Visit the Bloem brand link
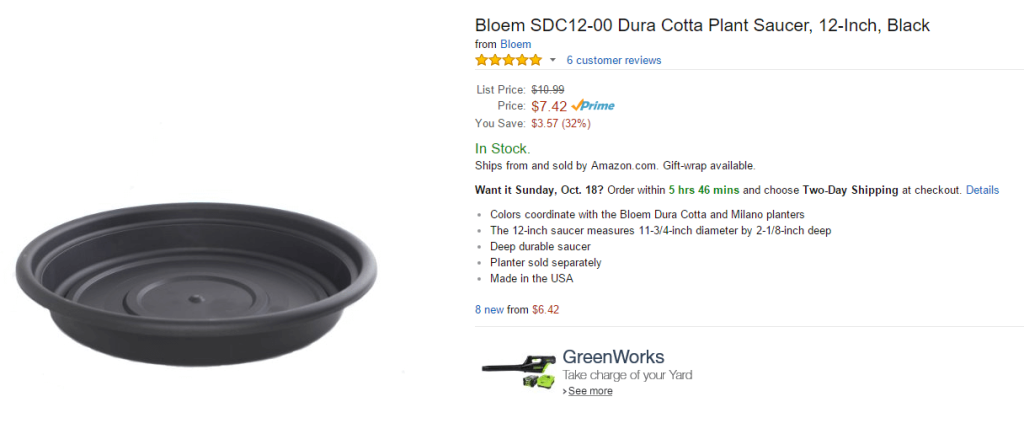The width and height of the screenshot is (1024, 434). 515,44
